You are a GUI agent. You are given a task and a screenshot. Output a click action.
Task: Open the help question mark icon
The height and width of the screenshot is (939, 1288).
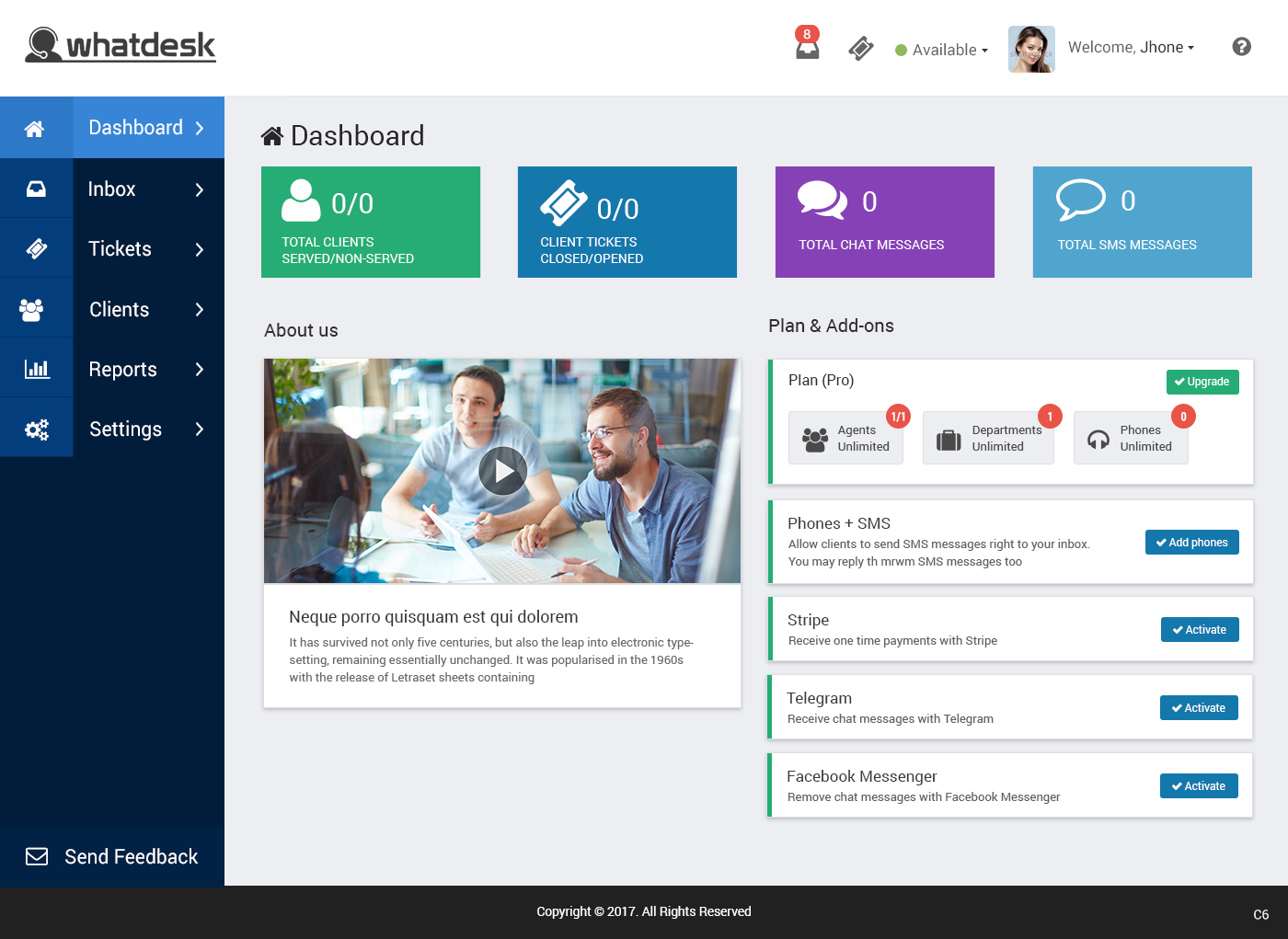coord(1241,46)
